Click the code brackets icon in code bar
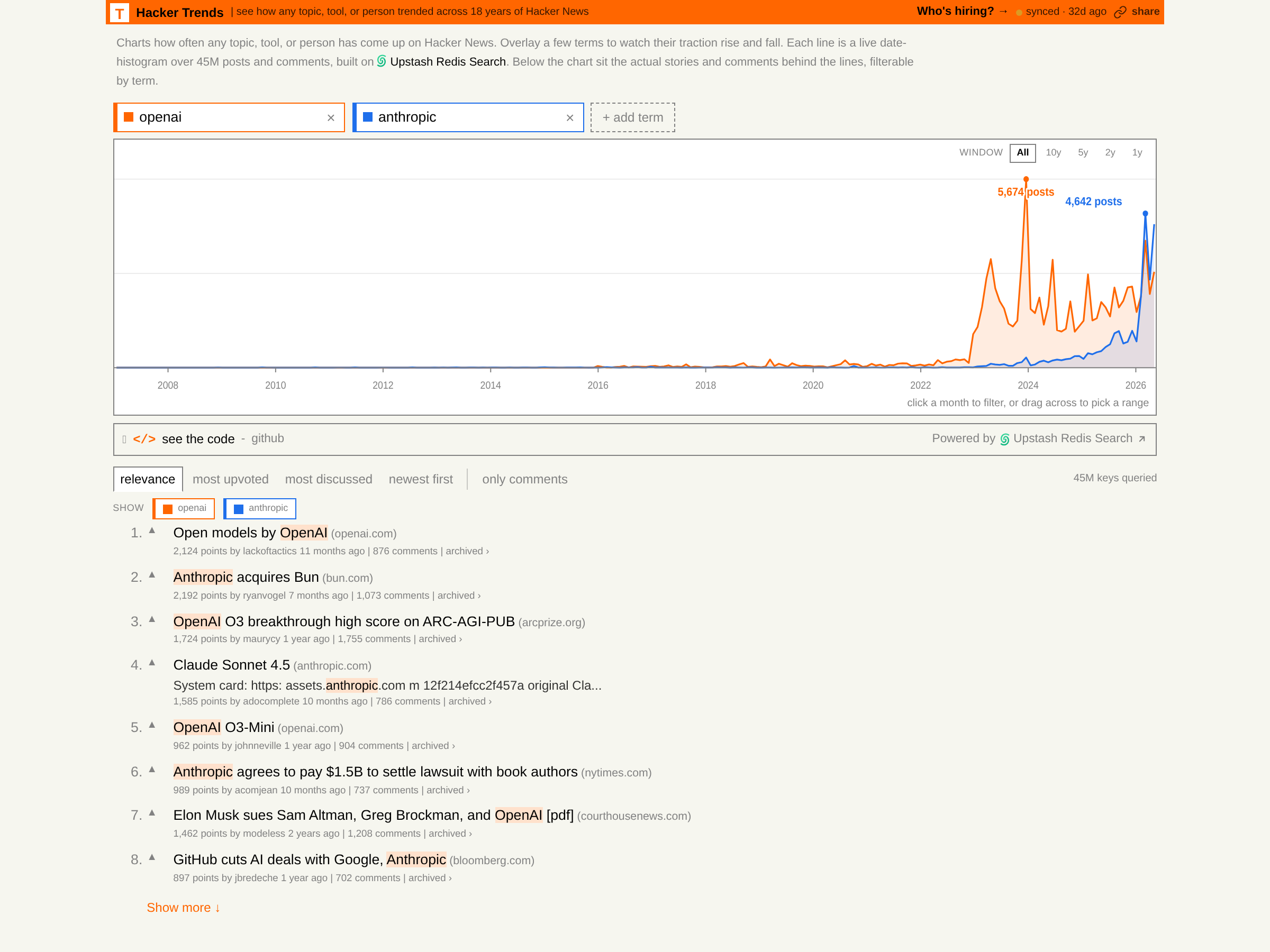1270x952 pixels. [144, 439]
